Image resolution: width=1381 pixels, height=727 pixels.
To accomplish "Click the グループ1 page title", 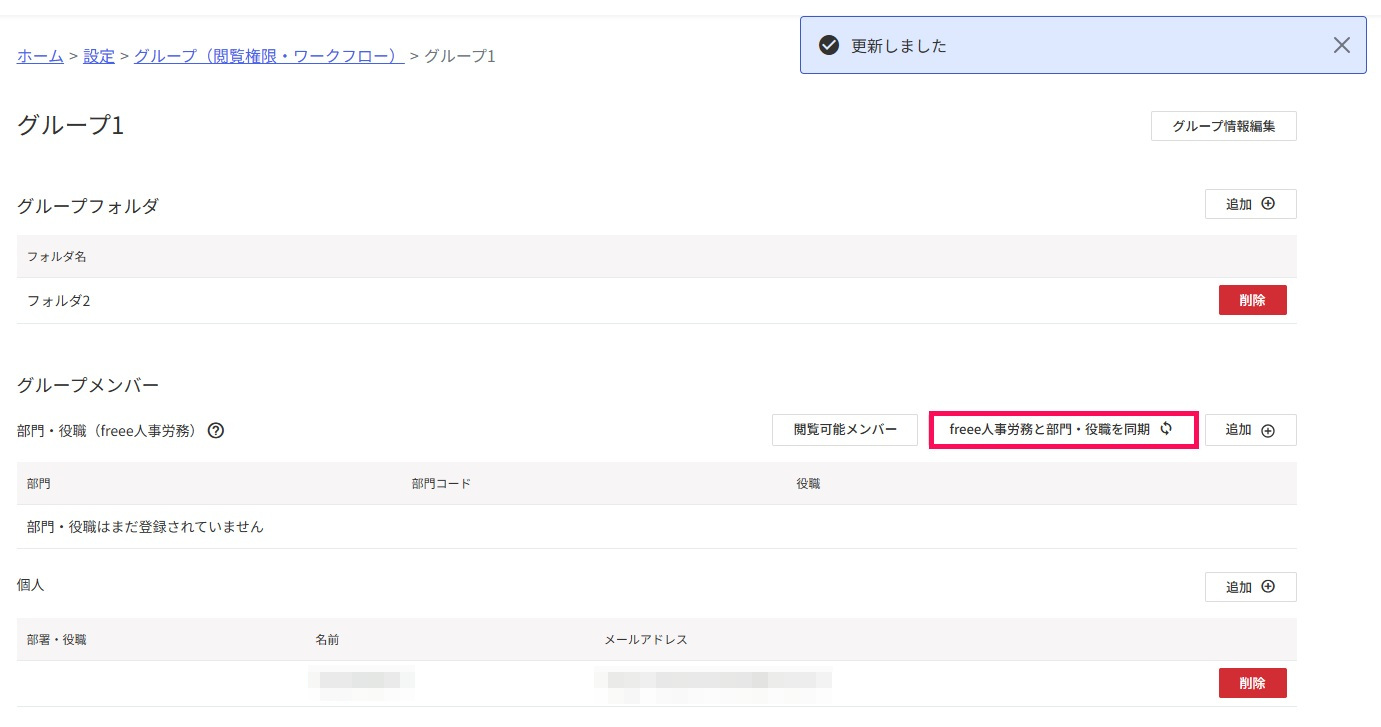I will point(70,126).
